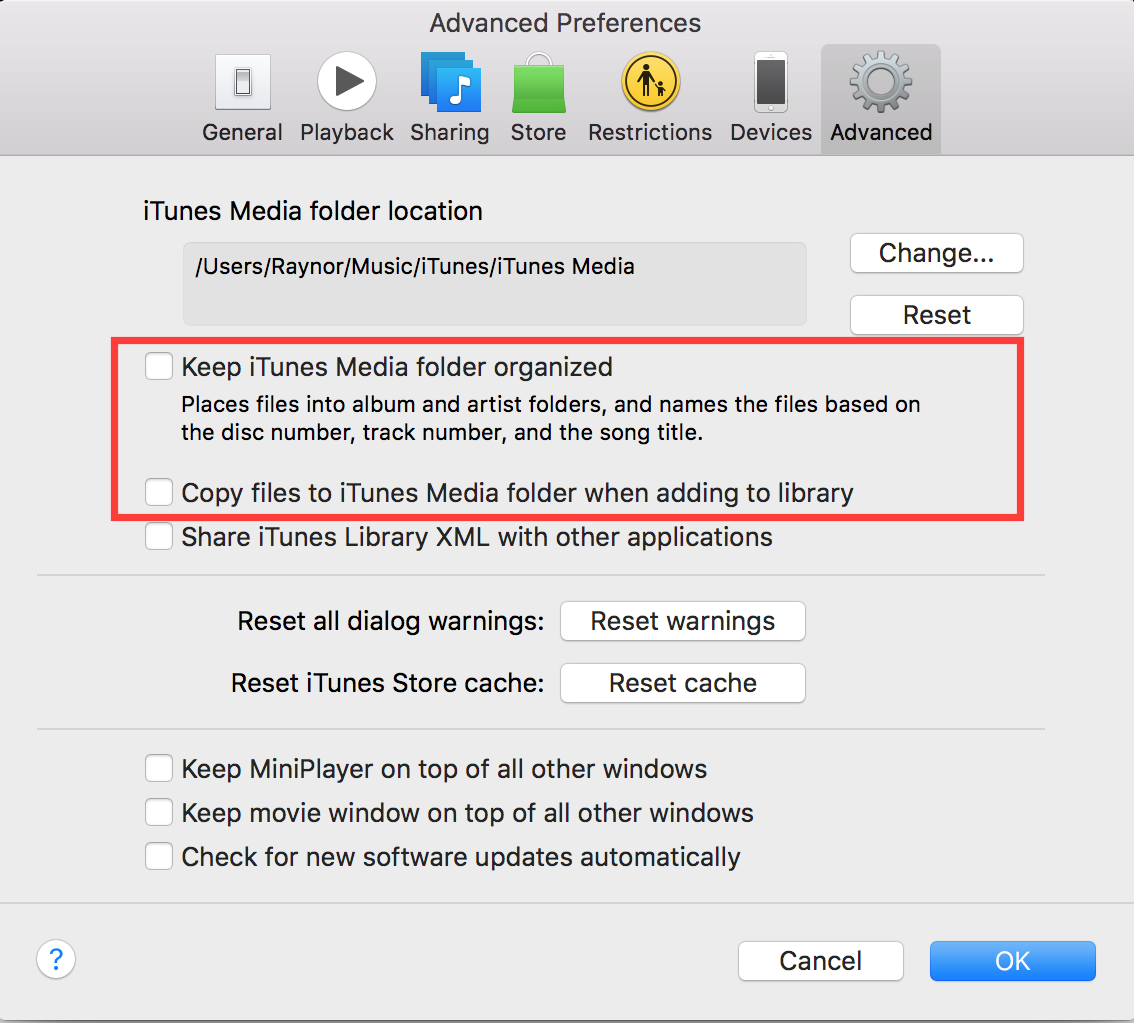Image resolution: width=1134 pixels, height=1023 pixels.
Task: Enable Share iTunes Library XML with applications
Action: (x=158, y=536)
